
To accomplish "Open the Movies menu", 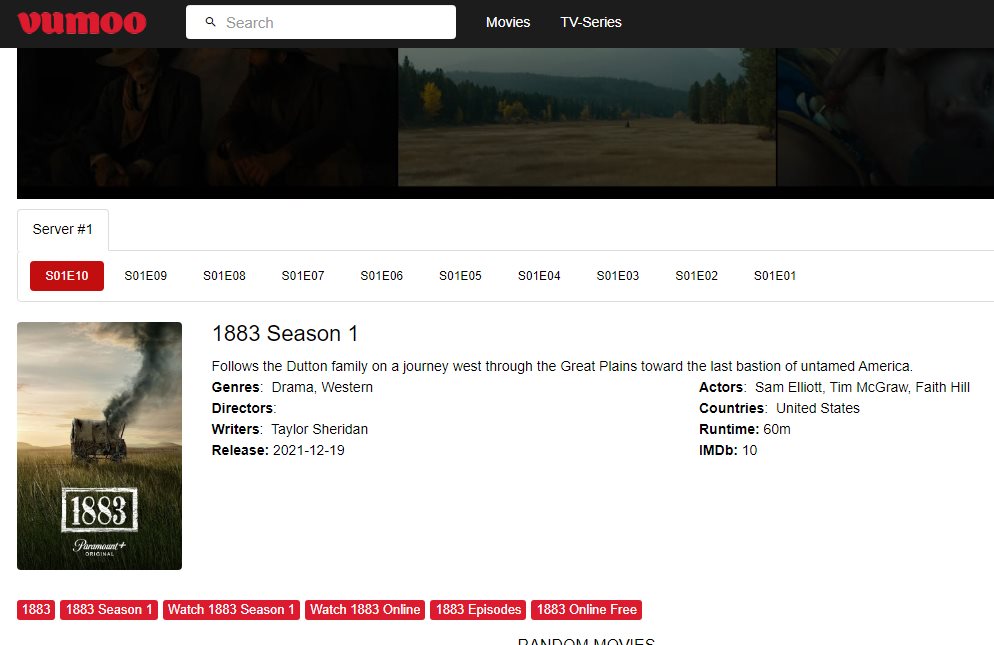I will coord(508,22).
